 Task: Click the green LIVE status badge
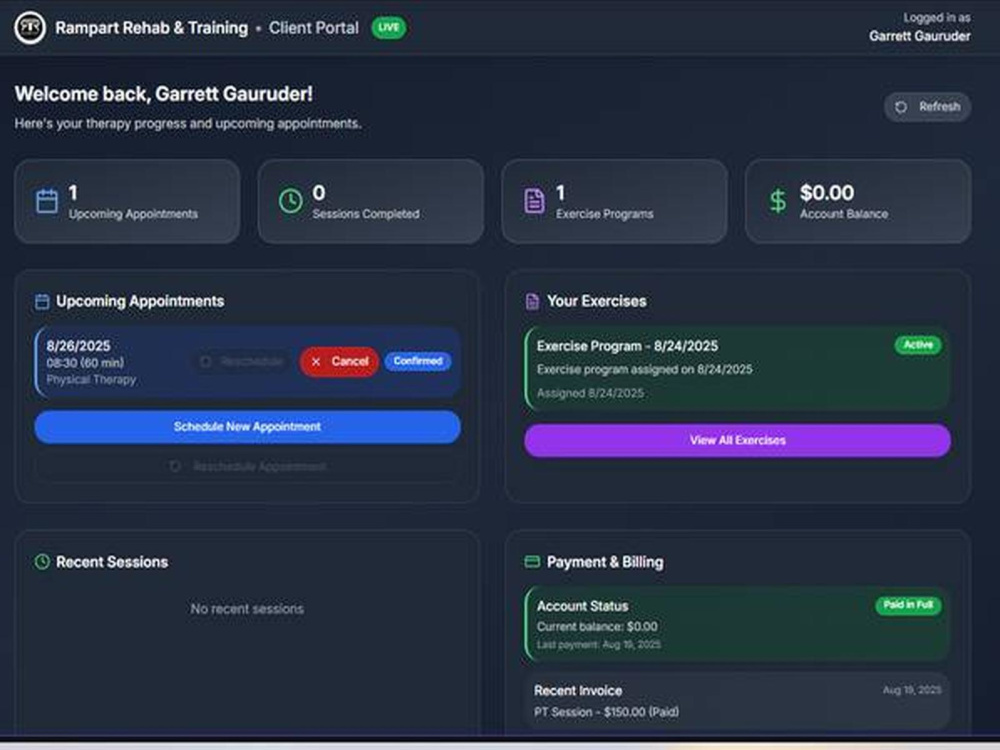pyautogui.click(x=388, y=27)
